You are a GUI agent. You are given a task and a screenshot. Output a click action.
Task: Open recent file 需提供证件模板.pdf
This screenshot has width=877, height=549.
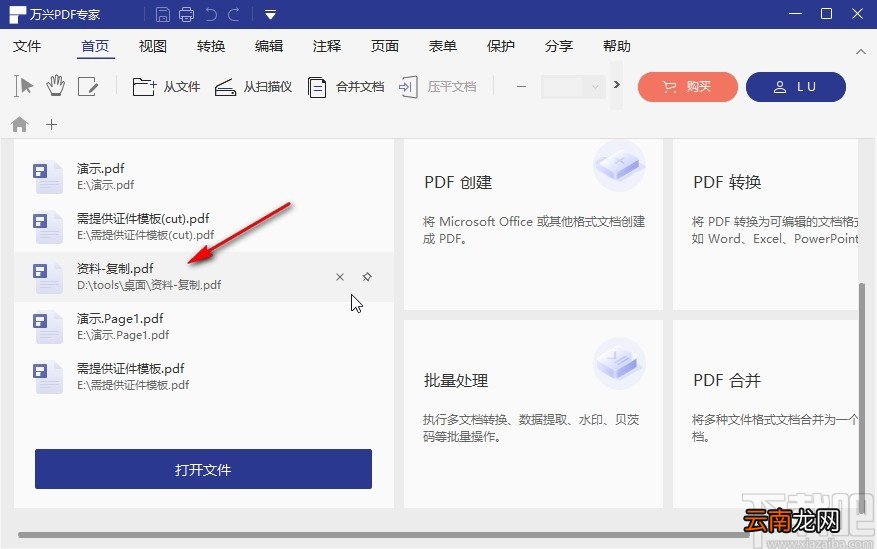click(204, 376)
